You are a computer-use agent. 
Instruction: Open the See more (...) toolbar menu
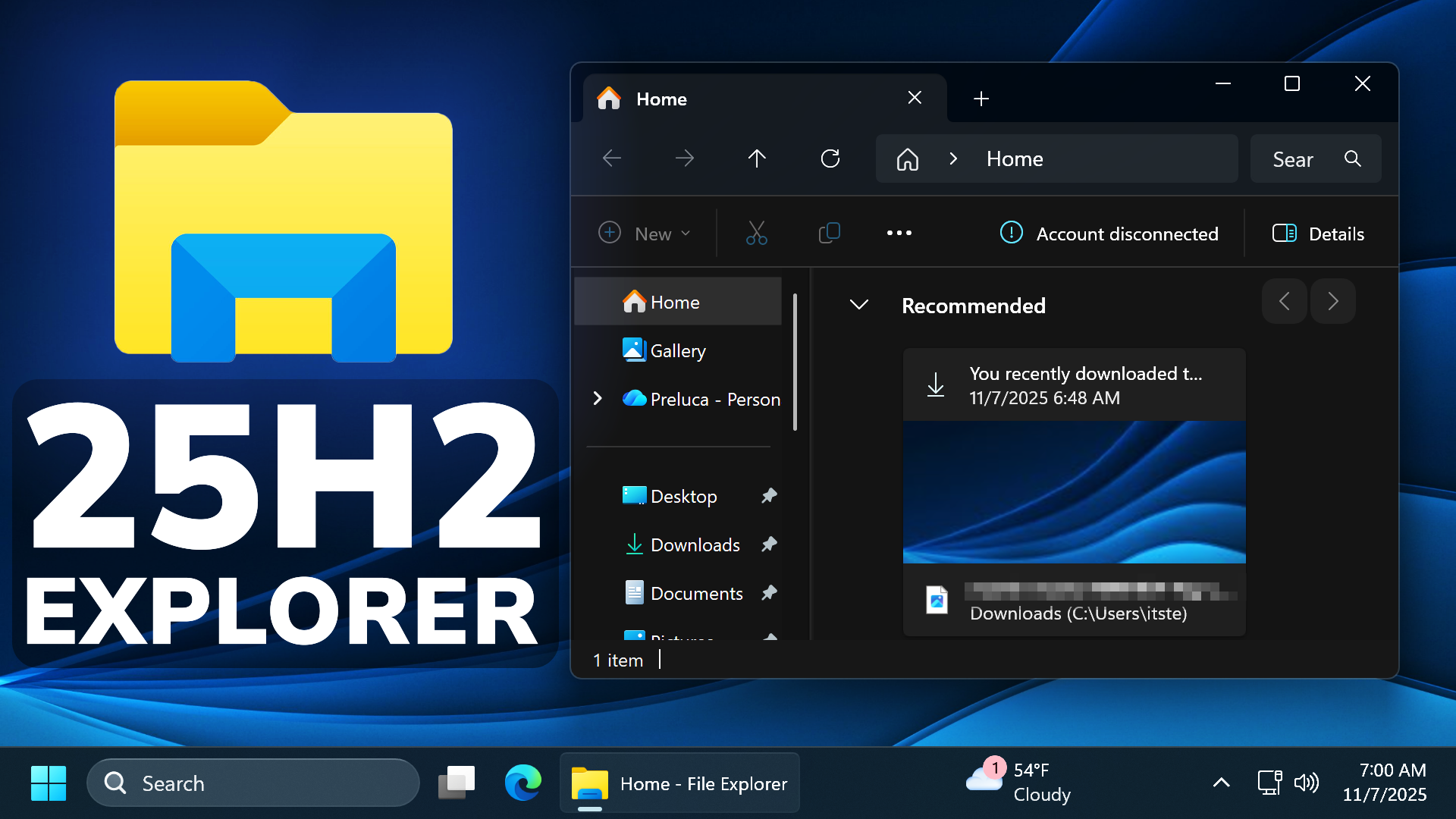(x=899, y=233)
